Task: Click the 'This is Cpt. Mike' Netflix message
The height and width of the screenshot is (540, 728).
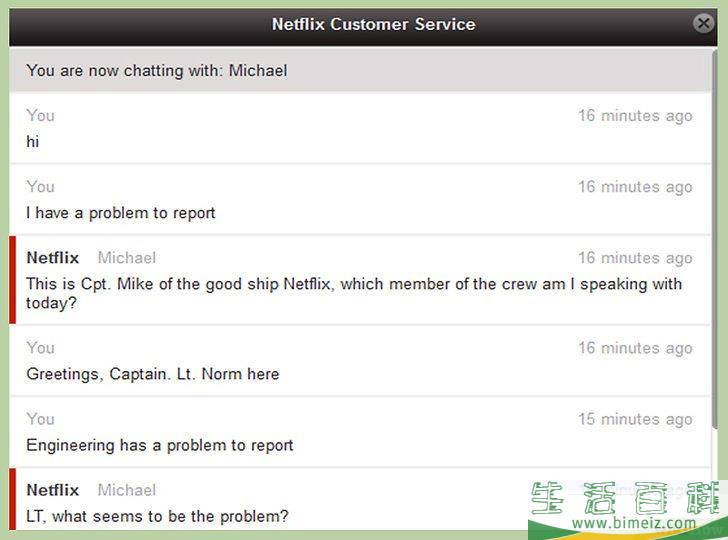Action: point(354,293)
